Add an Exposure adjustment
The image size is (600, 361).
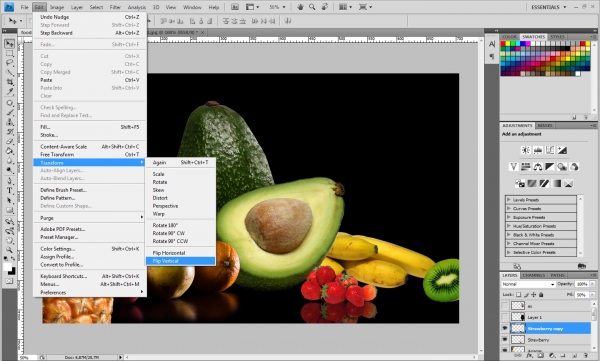[562, 150]
